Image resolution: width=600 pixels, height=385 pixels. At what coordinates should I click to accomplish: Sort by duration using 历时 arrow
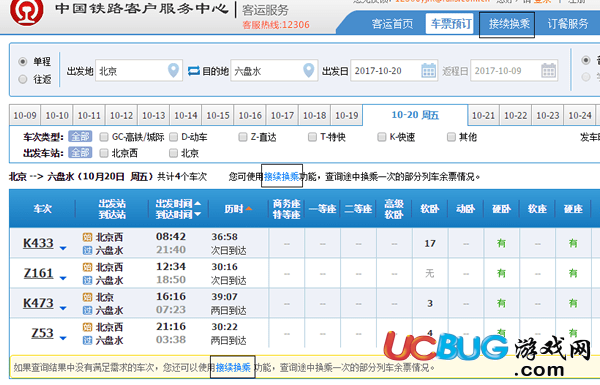(x=249, y=209)
